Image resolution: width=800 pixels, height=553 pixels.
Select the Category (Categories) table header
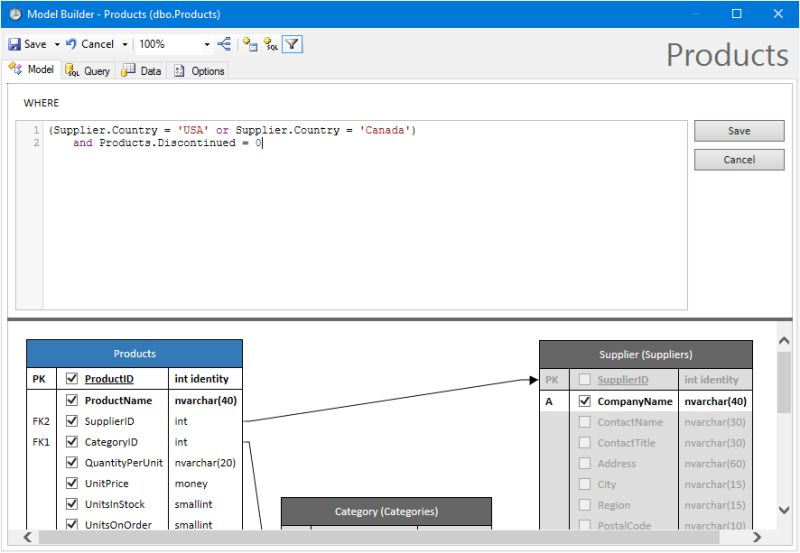pos(386,511)
